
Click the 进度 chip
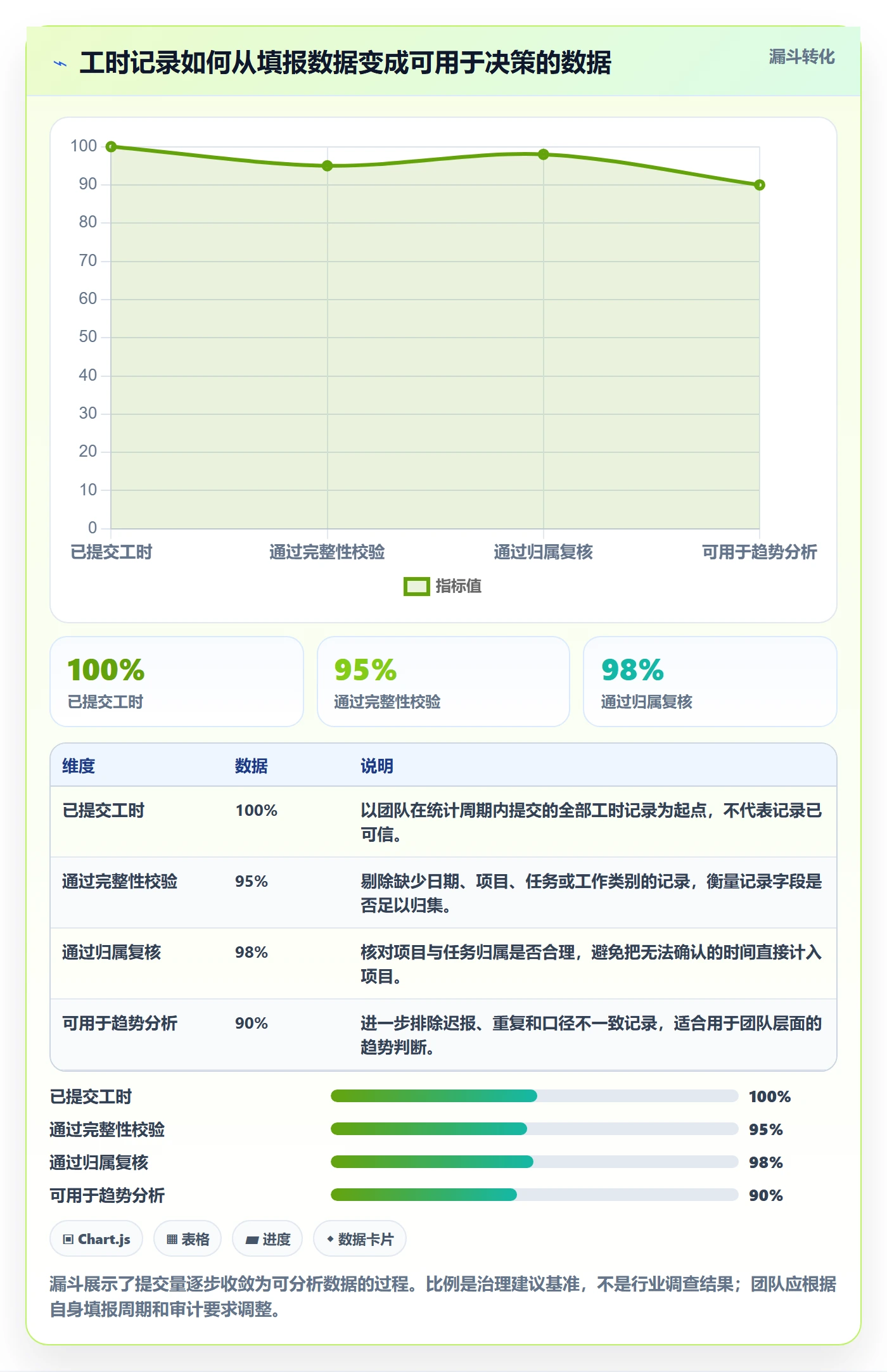coord(267,1239)
